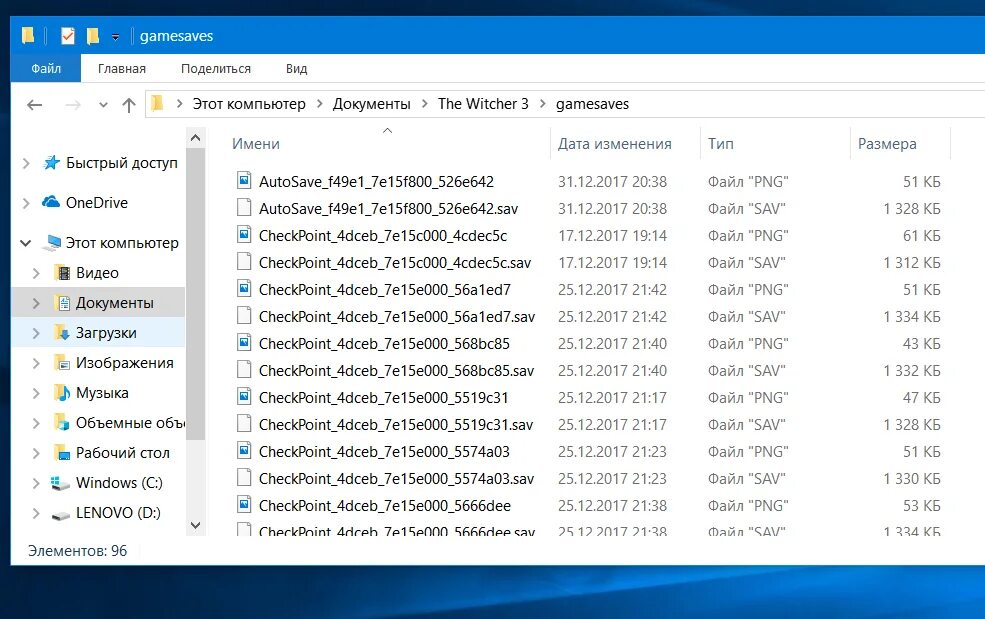Viewport: 985px width, 619px height.
Task: Open the recent locations dropdown arrow
Action: click(104, 105)
